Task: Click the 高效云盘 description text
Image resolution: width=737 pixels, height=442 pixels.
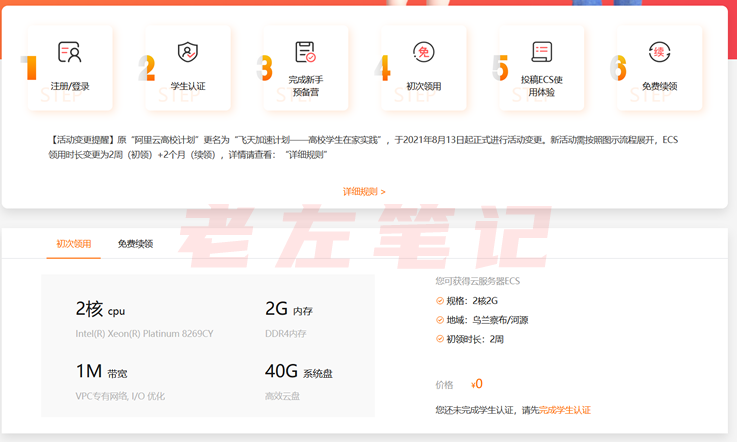Action: tap(282, 396)
